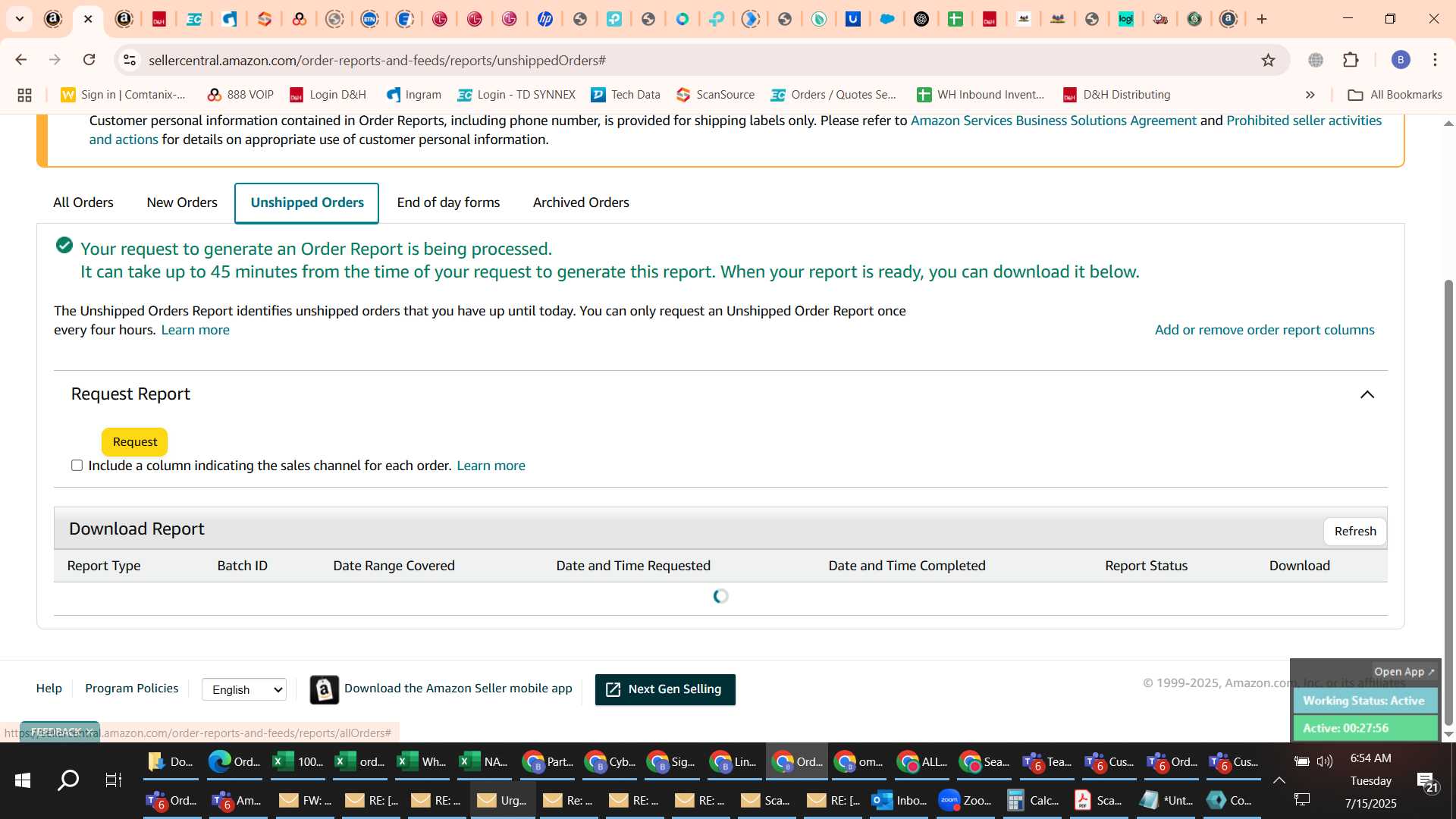Refresh the Download Report table
Image resolution: width=1456 pixels, height=819 pixels.
[x=1355, y=532]
